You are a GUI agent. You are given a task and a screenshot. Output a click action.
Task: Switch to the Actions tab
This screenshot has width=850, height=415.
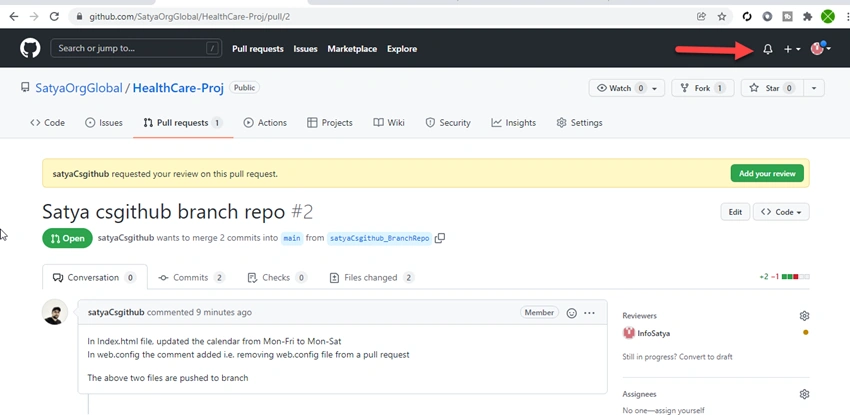point(265,123)
